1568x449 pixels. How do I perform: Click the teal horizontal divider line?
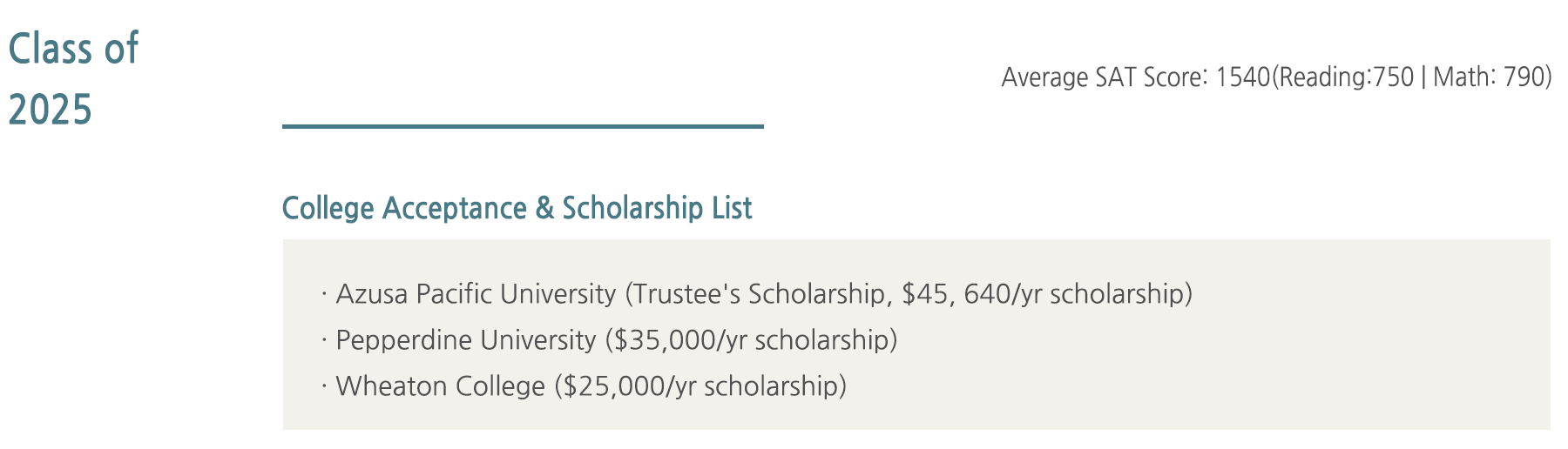tap(523, 127)
